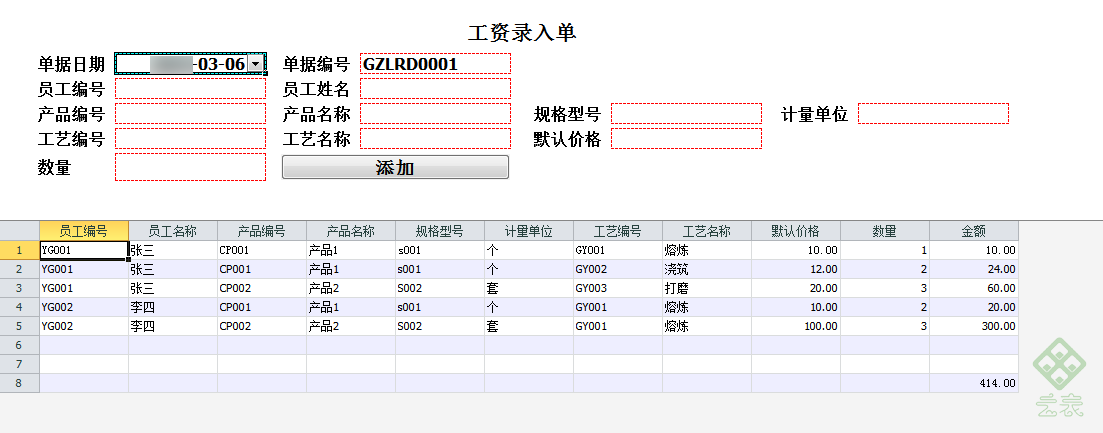Image resolution: width=1103 pixels, height=433 pixels.
Task: Click the 金额 cell 24.00
Action: (x=974, y=269)
